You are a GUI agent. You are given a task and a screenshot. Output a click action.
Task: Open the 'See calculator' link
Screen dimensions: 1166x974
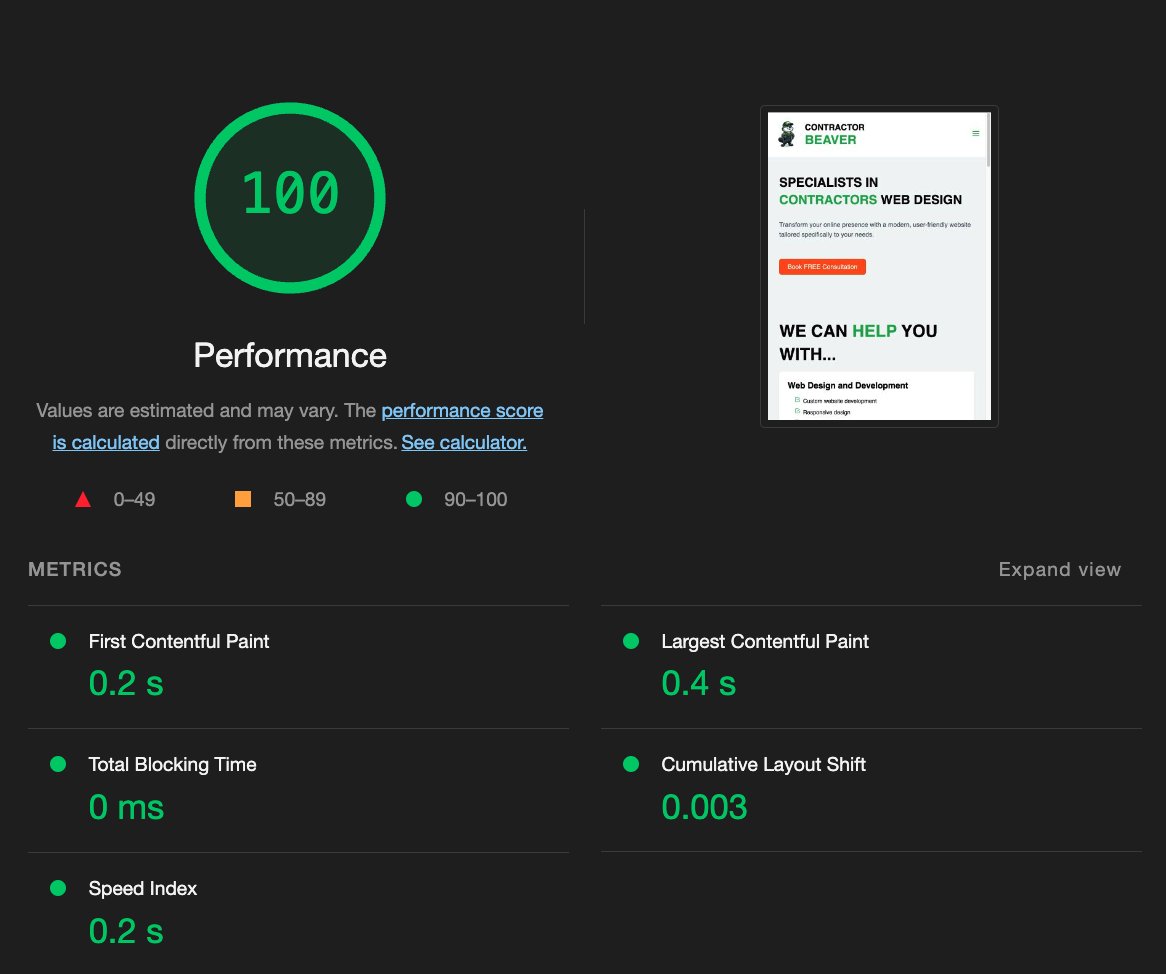click(463, 442)
